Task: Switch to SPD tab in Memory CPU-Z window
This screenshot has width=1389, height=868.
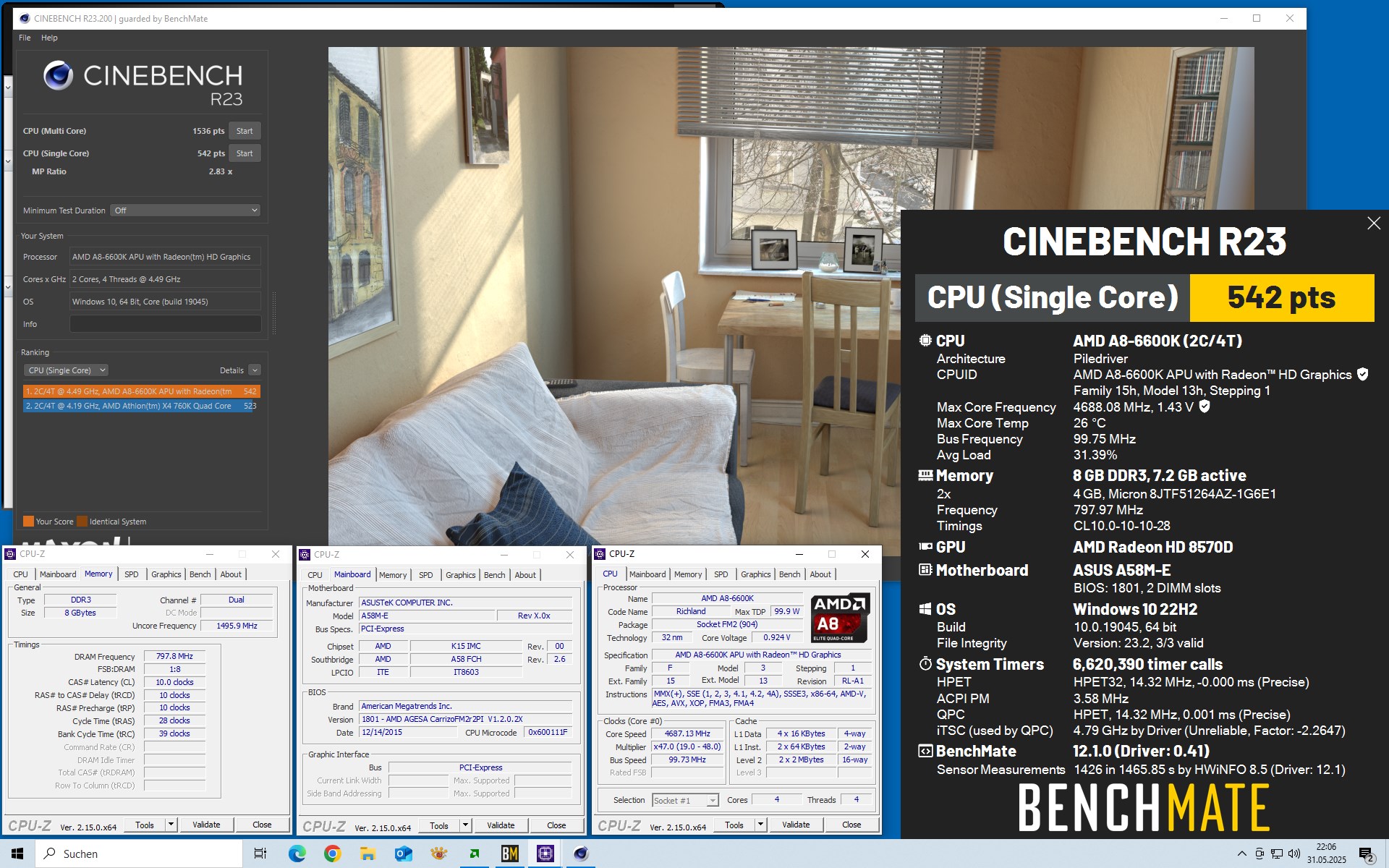Action: click(x=131, y=574)
